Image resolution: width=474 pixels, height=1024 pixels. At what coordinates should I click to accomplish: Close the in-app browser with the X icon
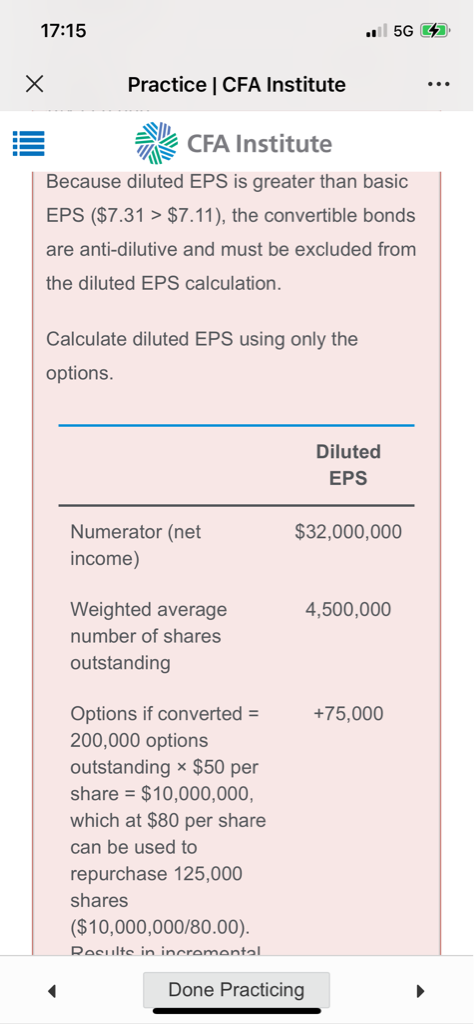point(35,84)
